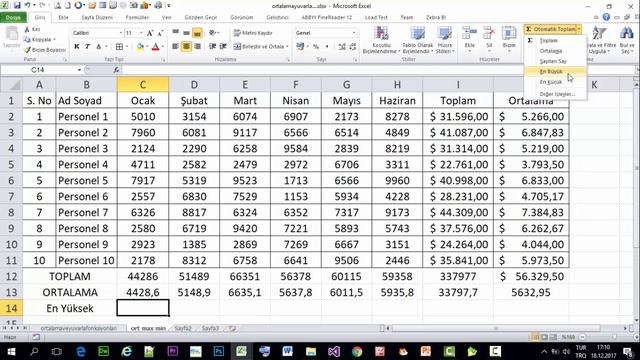This screenshot has width=640, height=360.
Task: Click the quick print printer icon
Action: pos(158,6)
